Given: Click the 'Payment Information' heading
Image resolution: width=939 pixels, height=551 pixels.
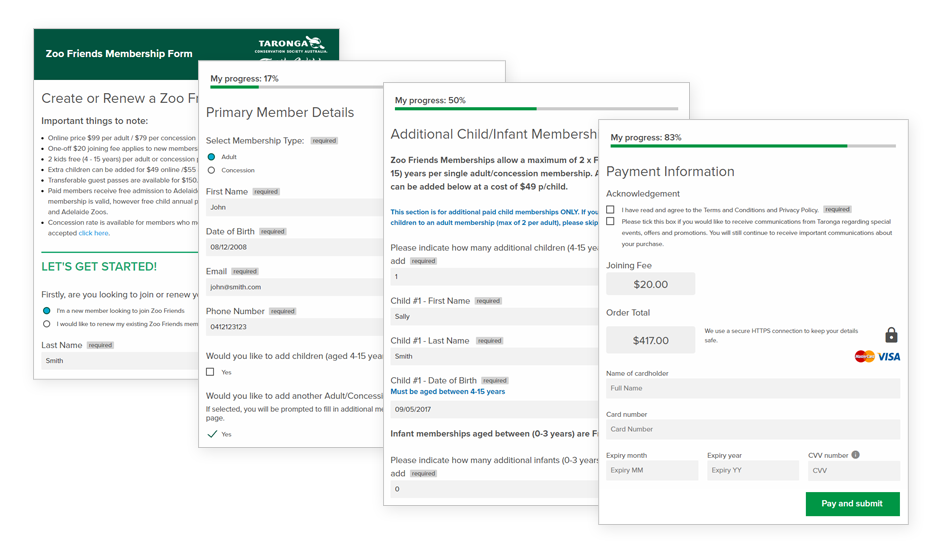Looking at the screenshot, I should [x=670, y=171].
